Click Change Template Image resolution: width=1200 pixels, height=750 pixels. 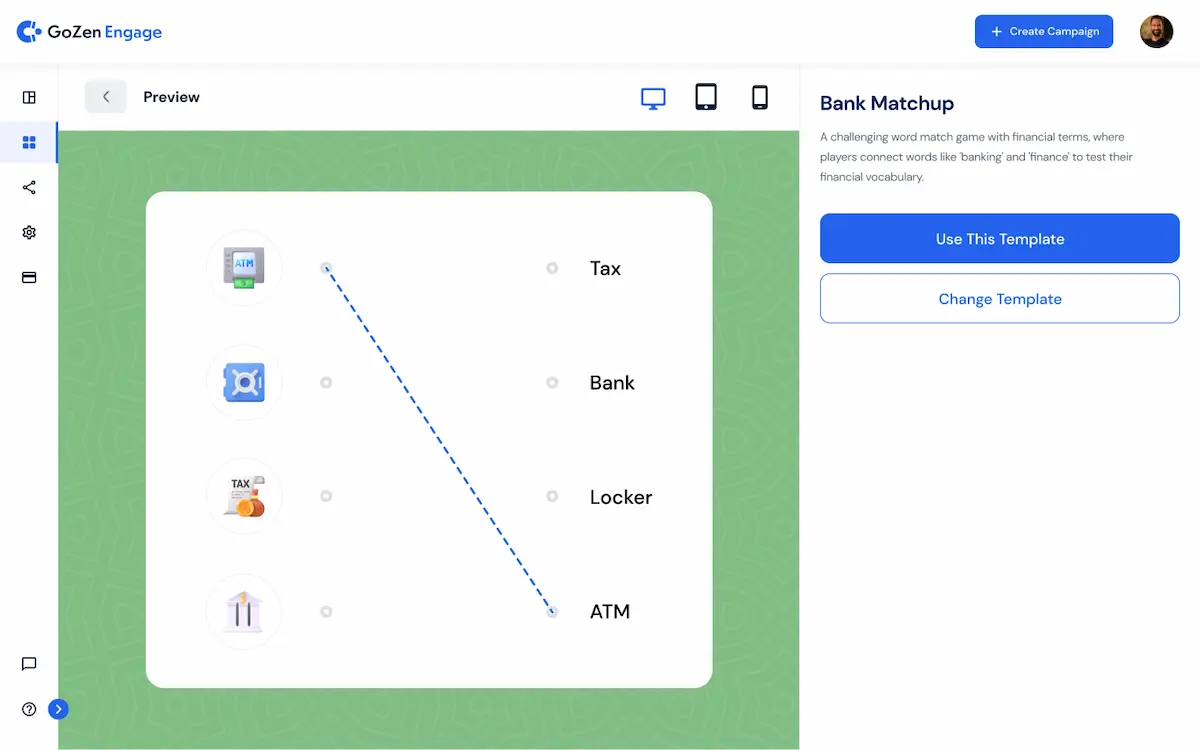[x=999, y=298]
